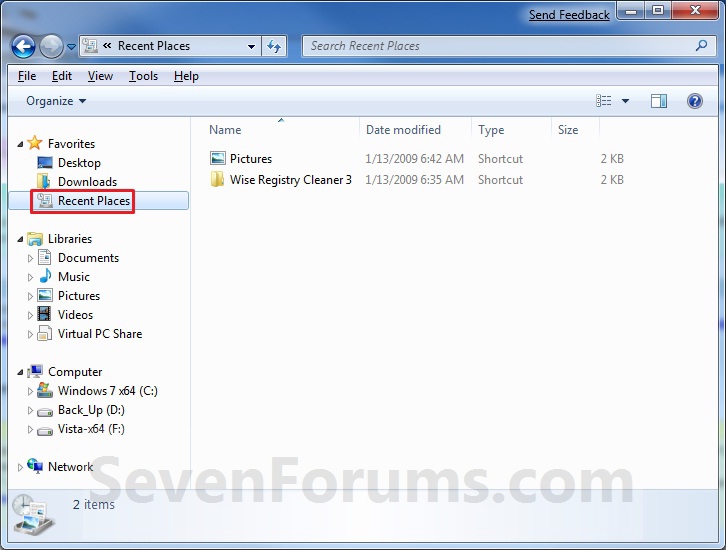Expand the Back_Up (D:) drive
Screen dimensions: 726x550
(30, 411)
